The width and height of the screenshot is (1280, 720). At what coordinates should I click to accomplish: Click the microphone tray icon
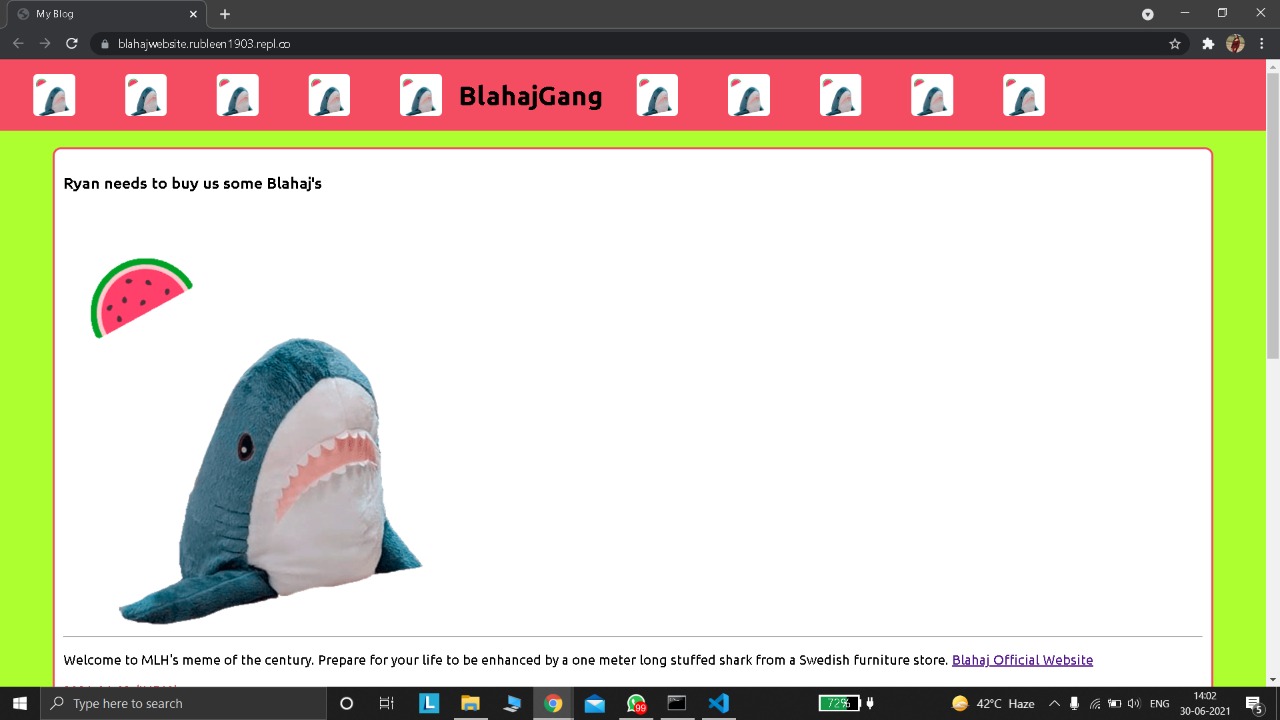(x=1074, y=703)
